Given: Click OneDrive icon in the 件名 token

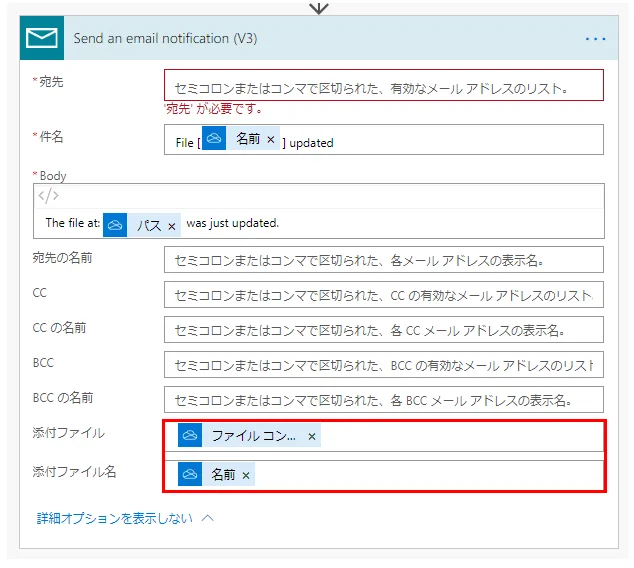Looking at the screenshot, I should (214, 139).
